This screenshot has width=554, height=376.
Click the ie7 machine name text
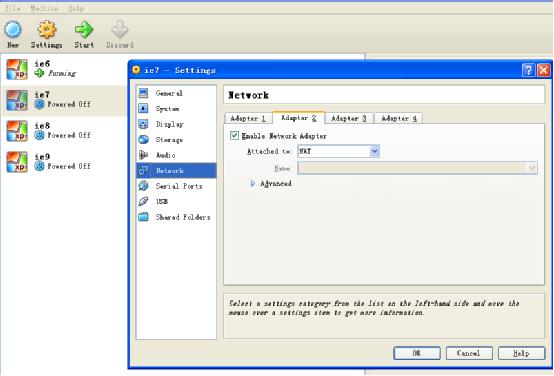42,95
